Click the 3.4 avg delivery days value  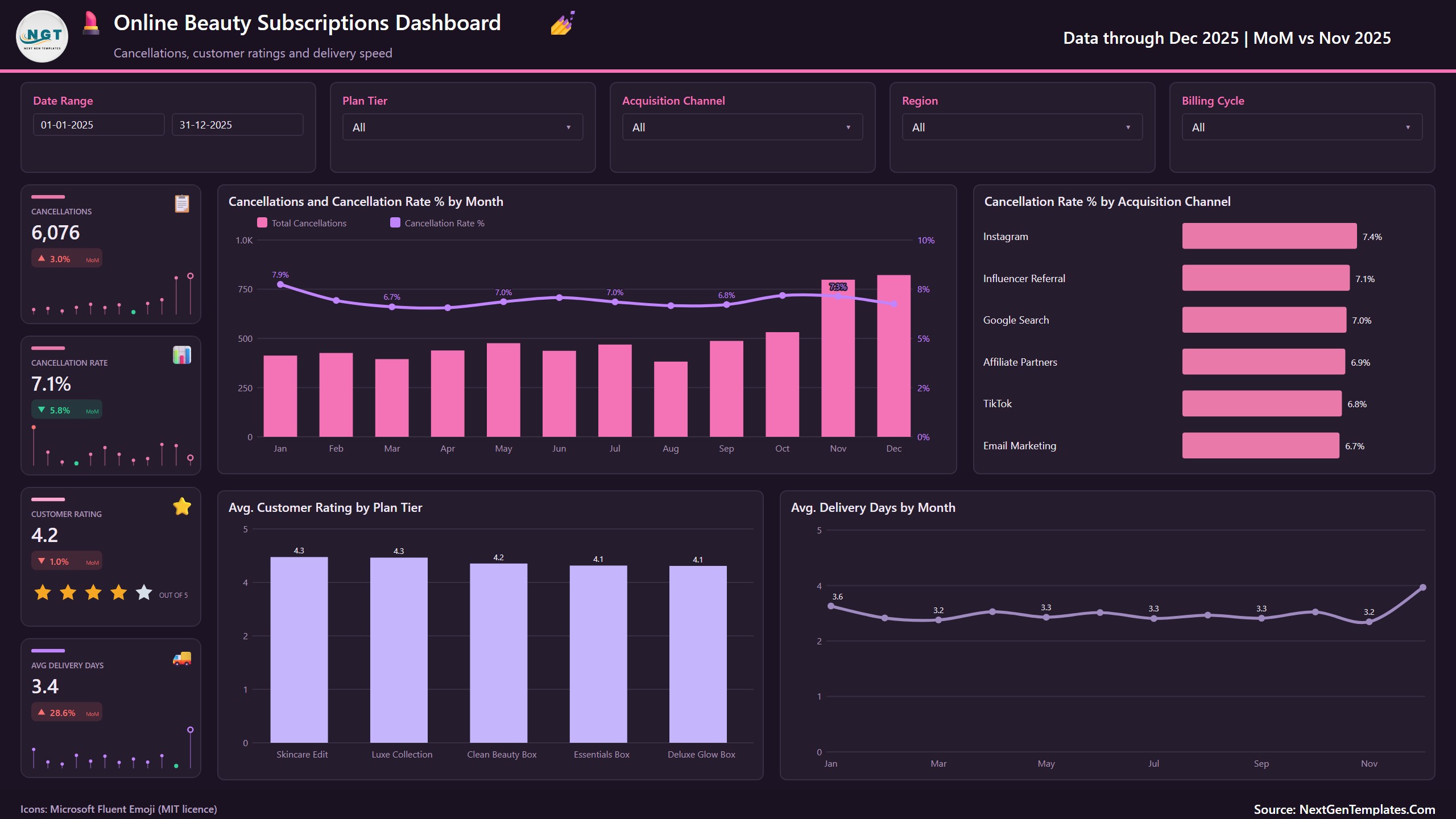[x=45, y=686]
